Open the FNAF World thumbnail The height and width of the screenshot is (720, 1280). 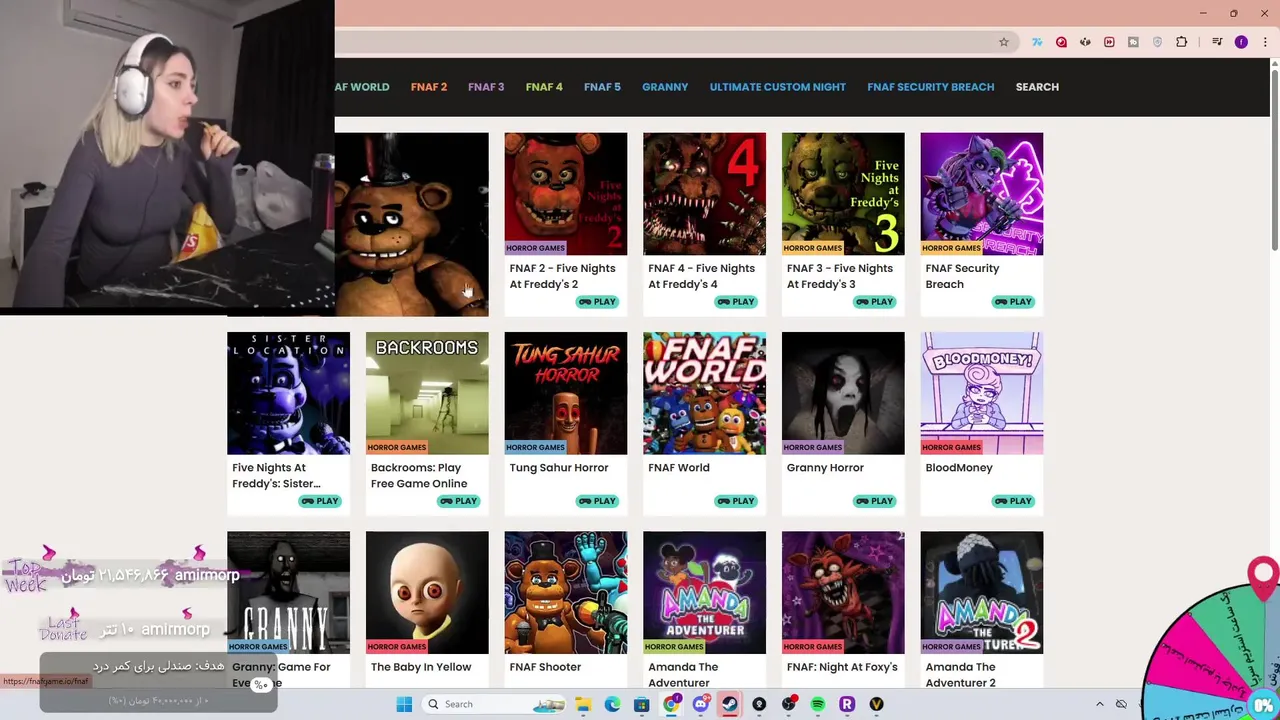[x=705, y=393]
